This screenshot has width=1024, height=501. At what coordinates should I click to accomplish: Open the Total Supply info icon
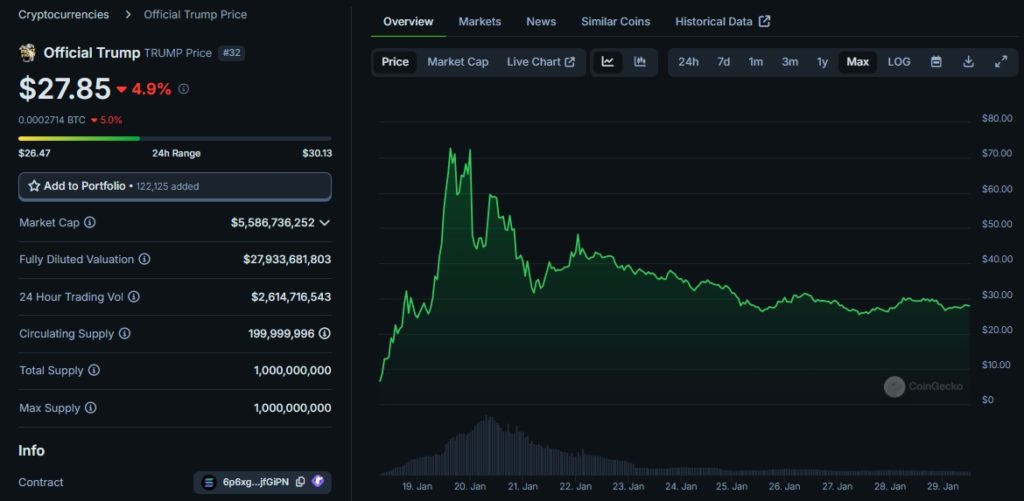point(94,370)
